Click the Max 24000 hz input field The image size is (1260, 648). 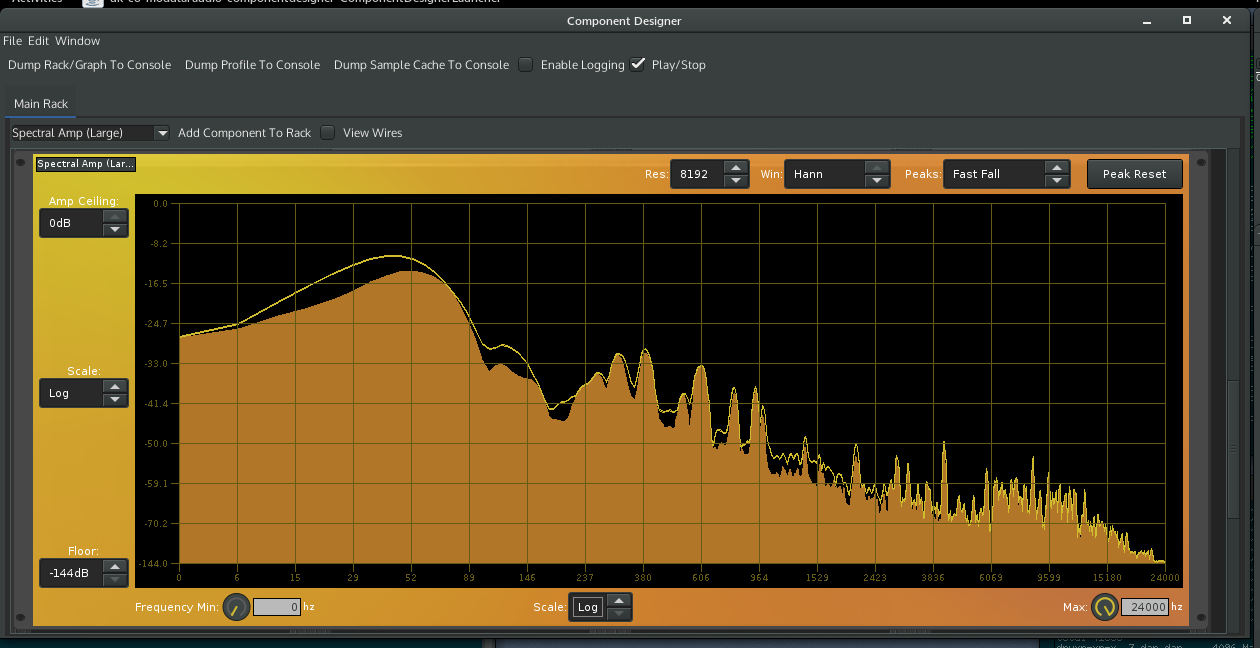tap(1145, 607)
